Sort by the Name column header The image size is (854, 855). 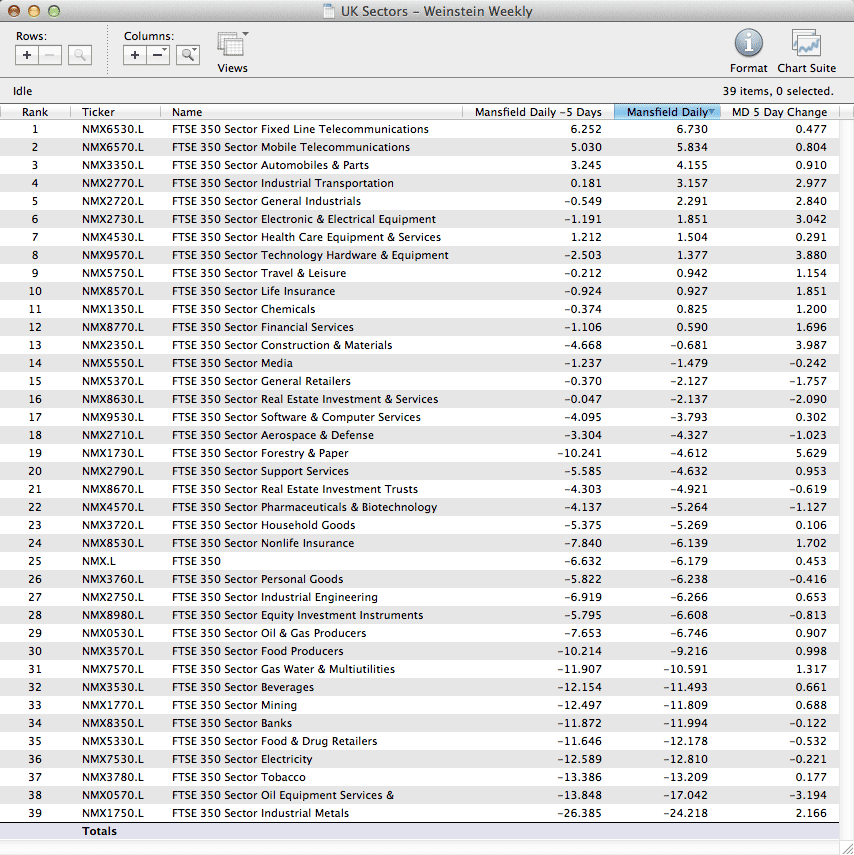(187, 112)
